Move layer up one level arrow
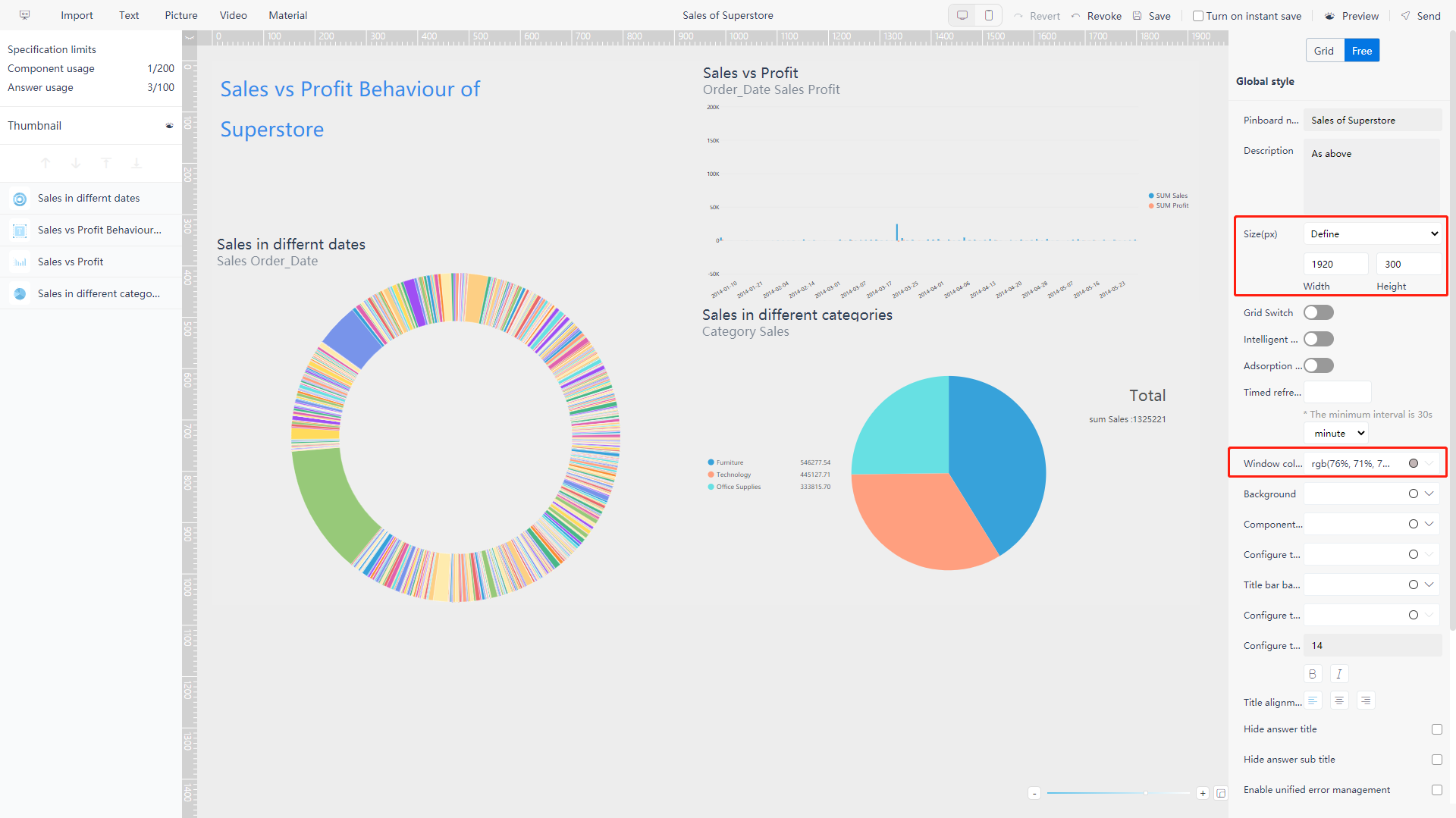Screen dimensions: 1456x818 [x=45, y=163]
